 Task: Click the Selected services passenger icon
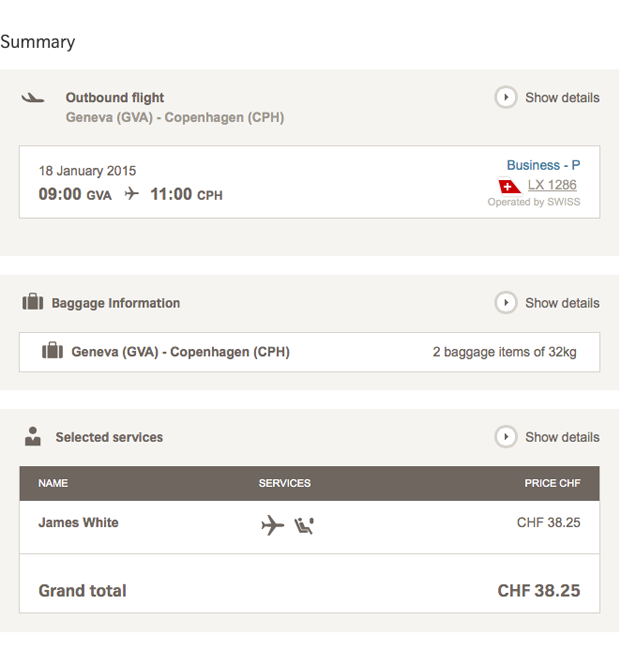[33, 436]
